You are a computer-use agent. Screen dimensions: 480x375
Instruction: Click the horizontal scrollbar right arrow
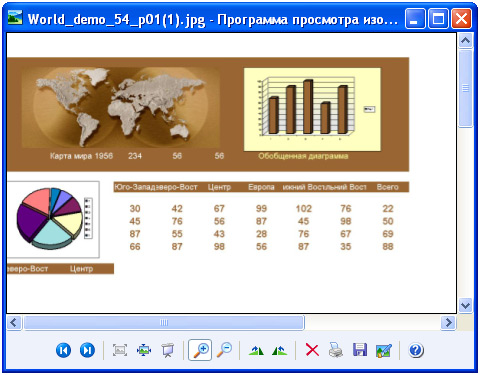[x=449, y=322]
